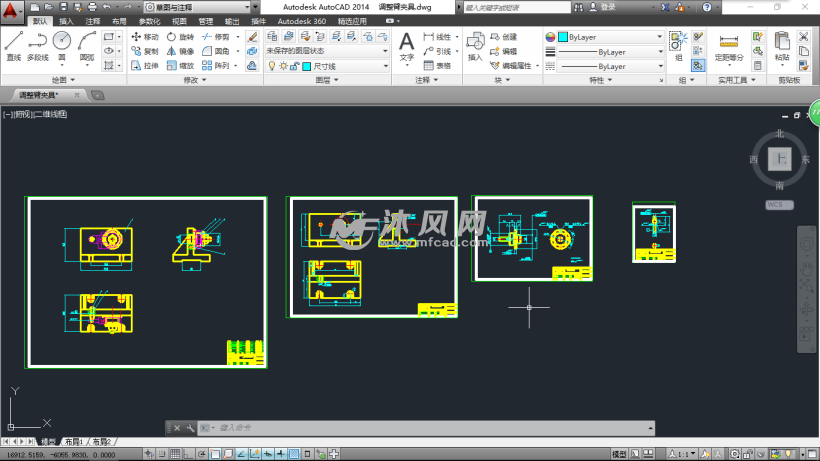This screenshot has height=461, width=820.
Task: Open the Autodesk 360 ribbon tab
Action: (302, 21)
